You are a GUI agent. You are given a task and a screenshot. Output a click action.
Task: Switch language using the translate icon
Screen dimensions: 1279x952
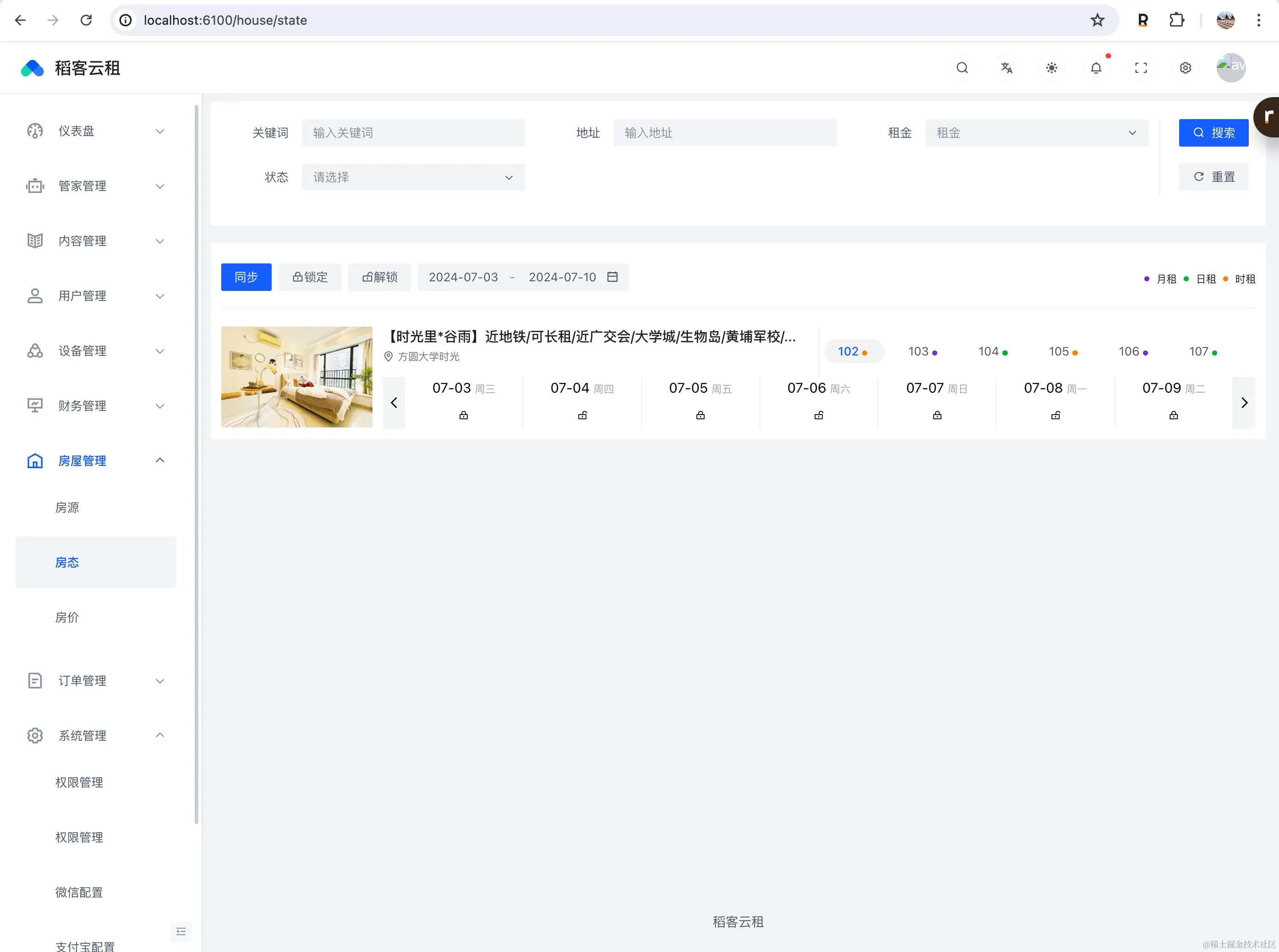(x=1006, y=67)
